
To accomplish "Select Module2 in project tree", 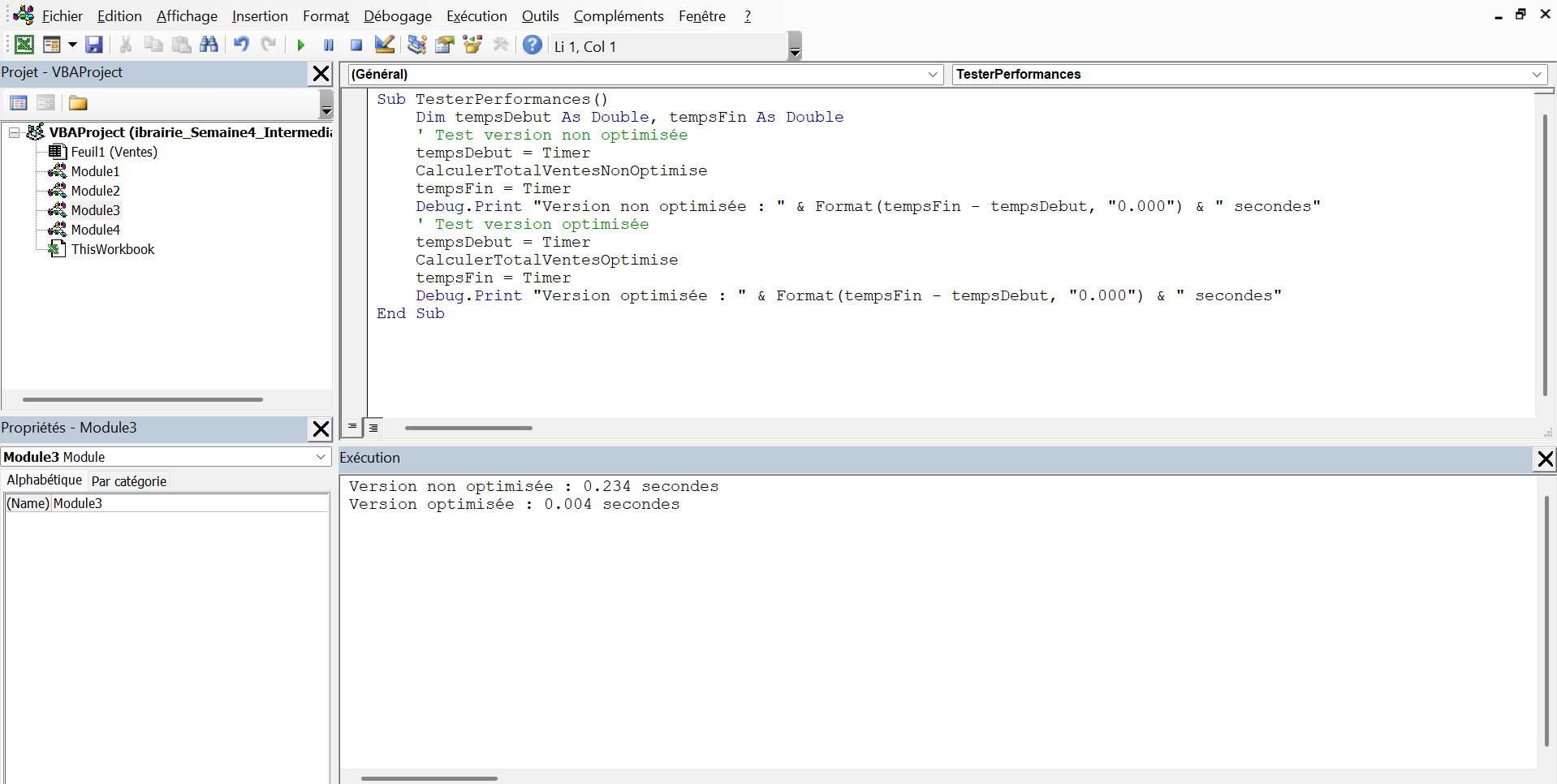I will (95, 191).
